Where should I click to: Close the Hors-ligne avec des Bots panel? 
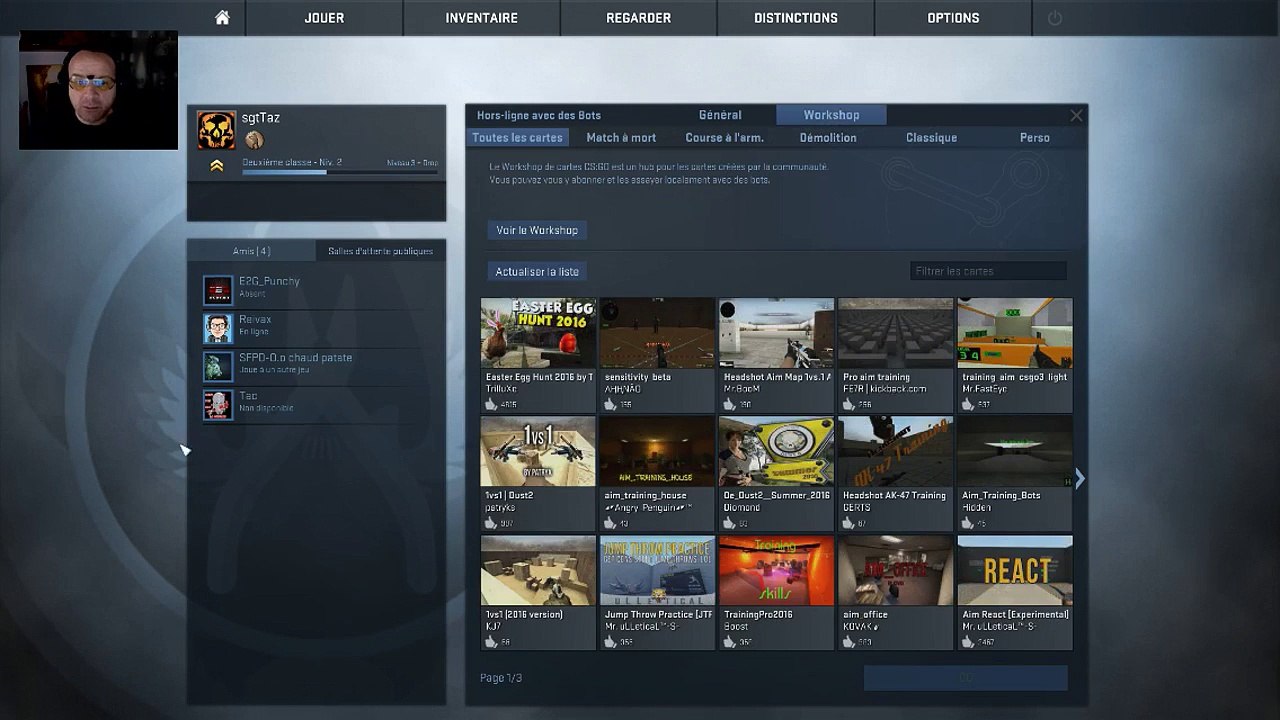pyautogui.click(x=1076, y=116)
